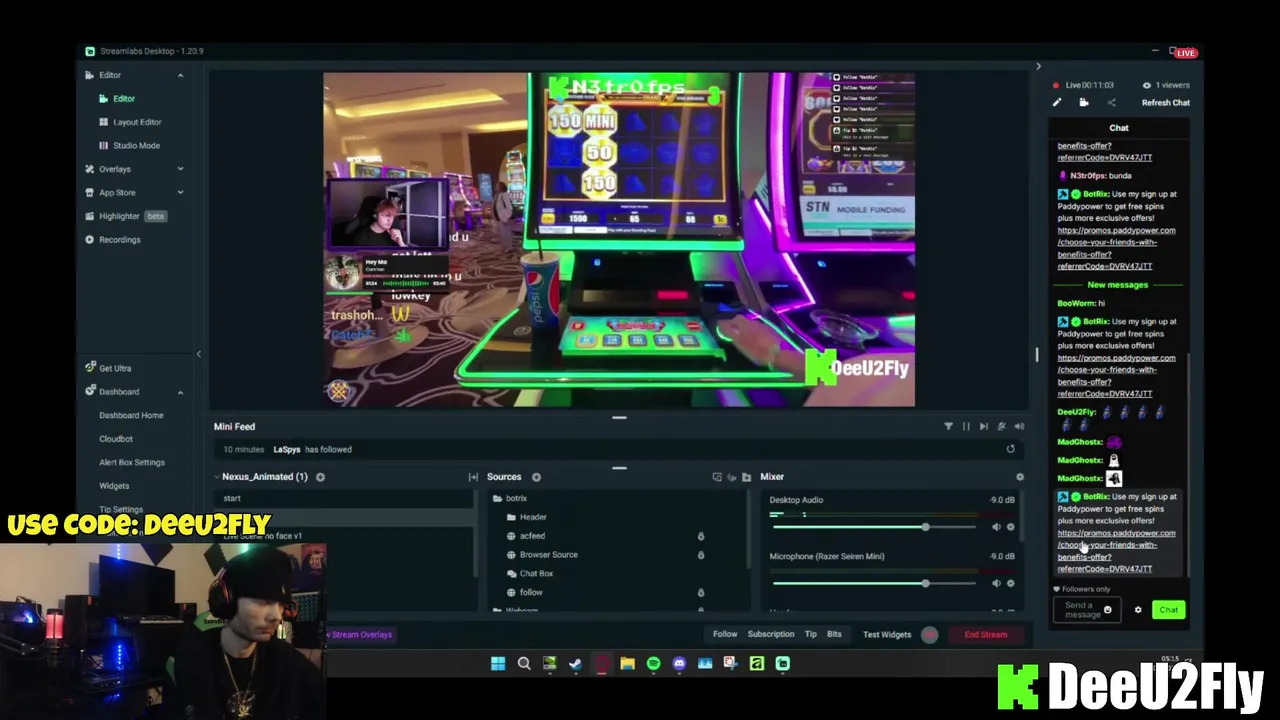Viewport: 1280px width, 720px height.
Task: Click the Sources panel audio-view icon
Action: click(731, 477)
